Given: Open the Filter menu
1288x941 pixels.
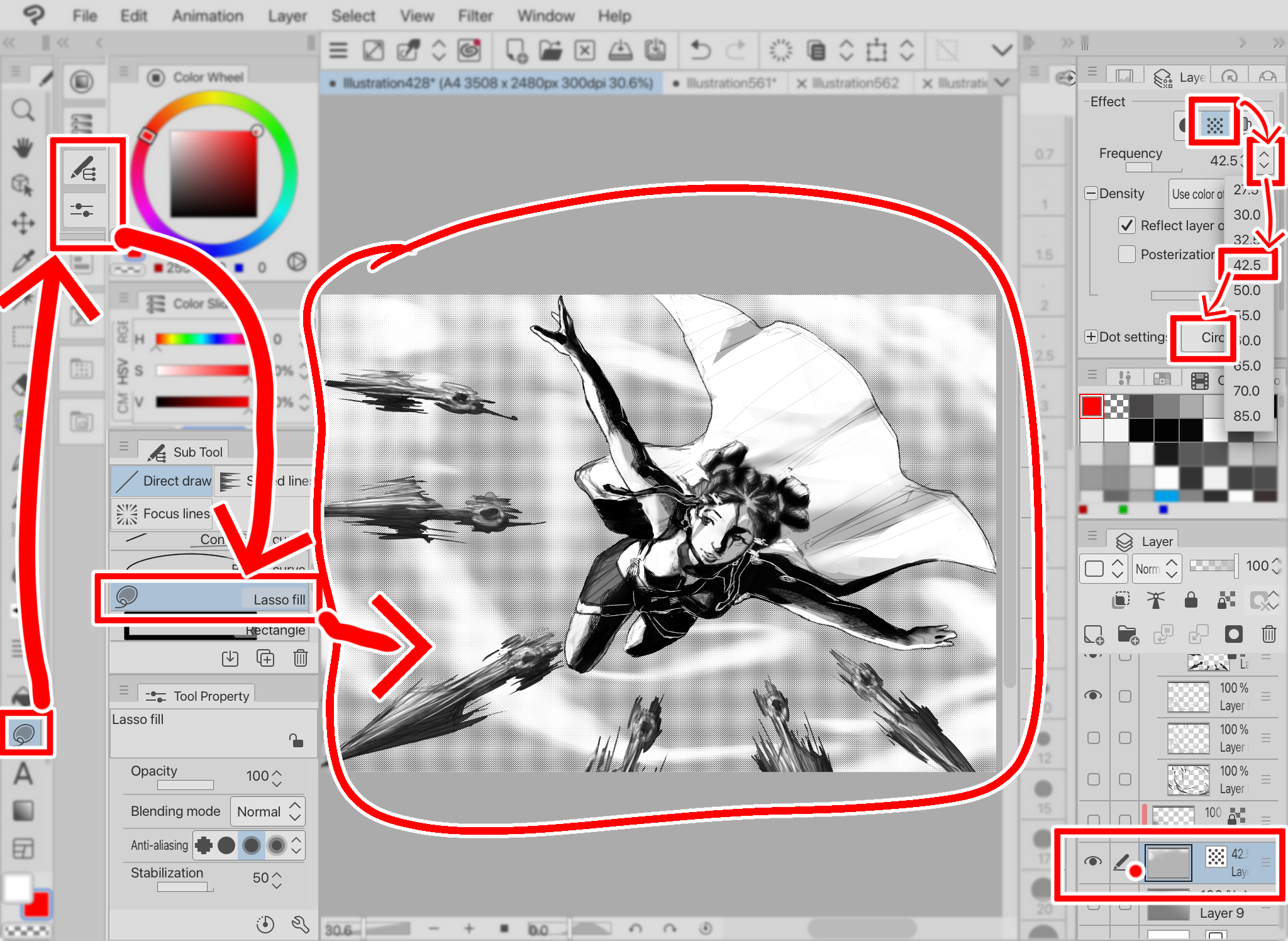Looking at the screenshot, I should [x=475, y=16].
